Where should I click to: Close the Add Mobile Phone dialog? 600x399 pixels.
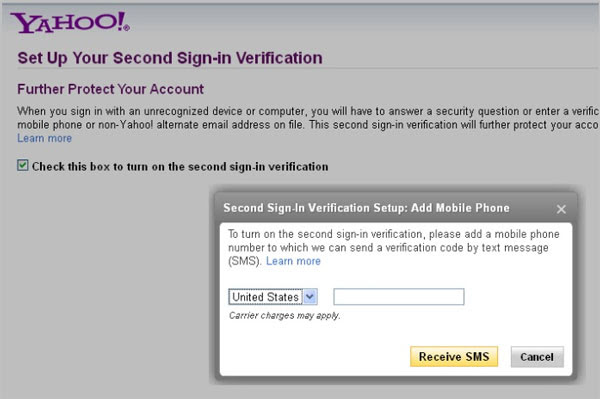click(561, 209)
